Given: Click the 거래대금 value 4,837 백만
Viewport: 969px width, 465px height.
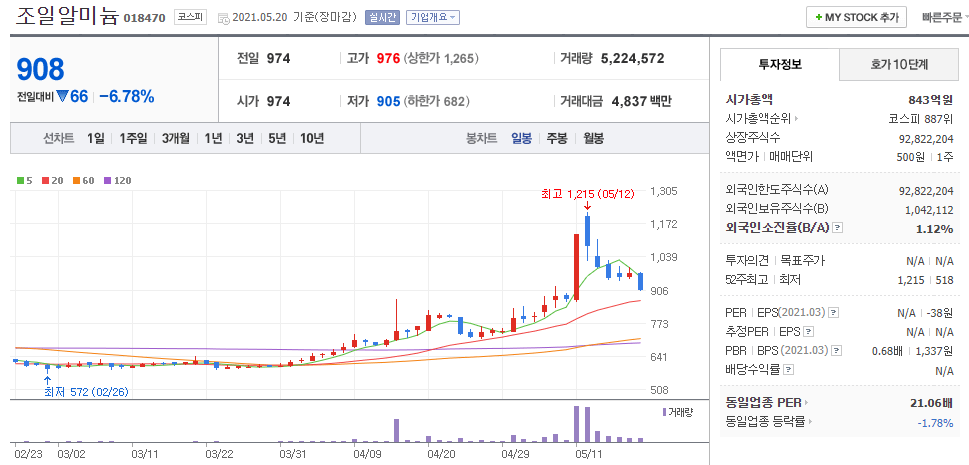Looking at the screenshot, I should click(x=641, y=101).
